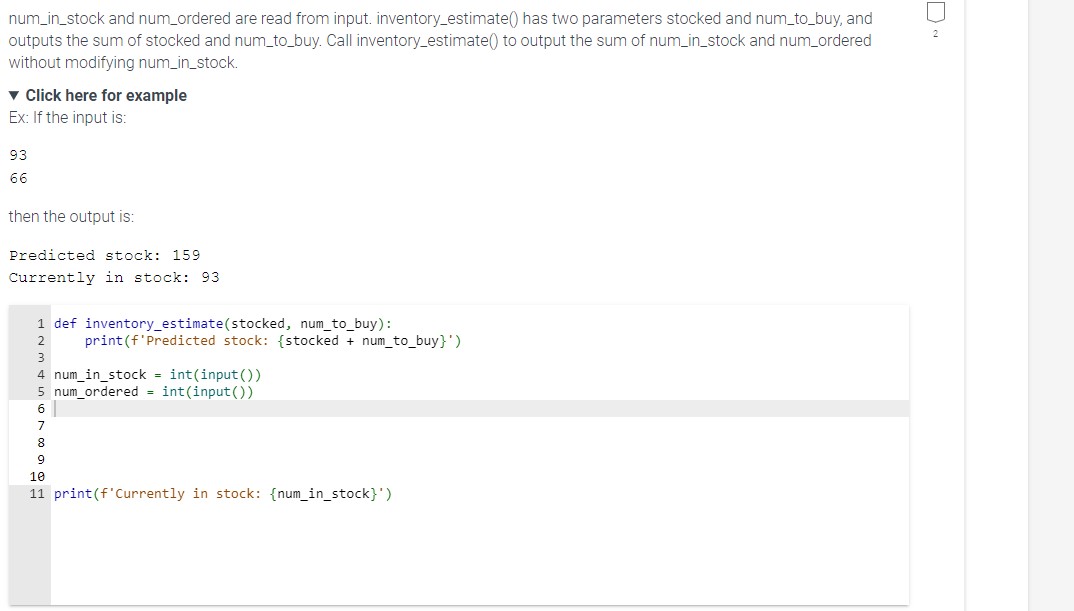Image resolution: width=1074 pixels, height=611 pixels.
Task: Select the number 2 below the bookmark icon
Action: (x=936, y=31)
